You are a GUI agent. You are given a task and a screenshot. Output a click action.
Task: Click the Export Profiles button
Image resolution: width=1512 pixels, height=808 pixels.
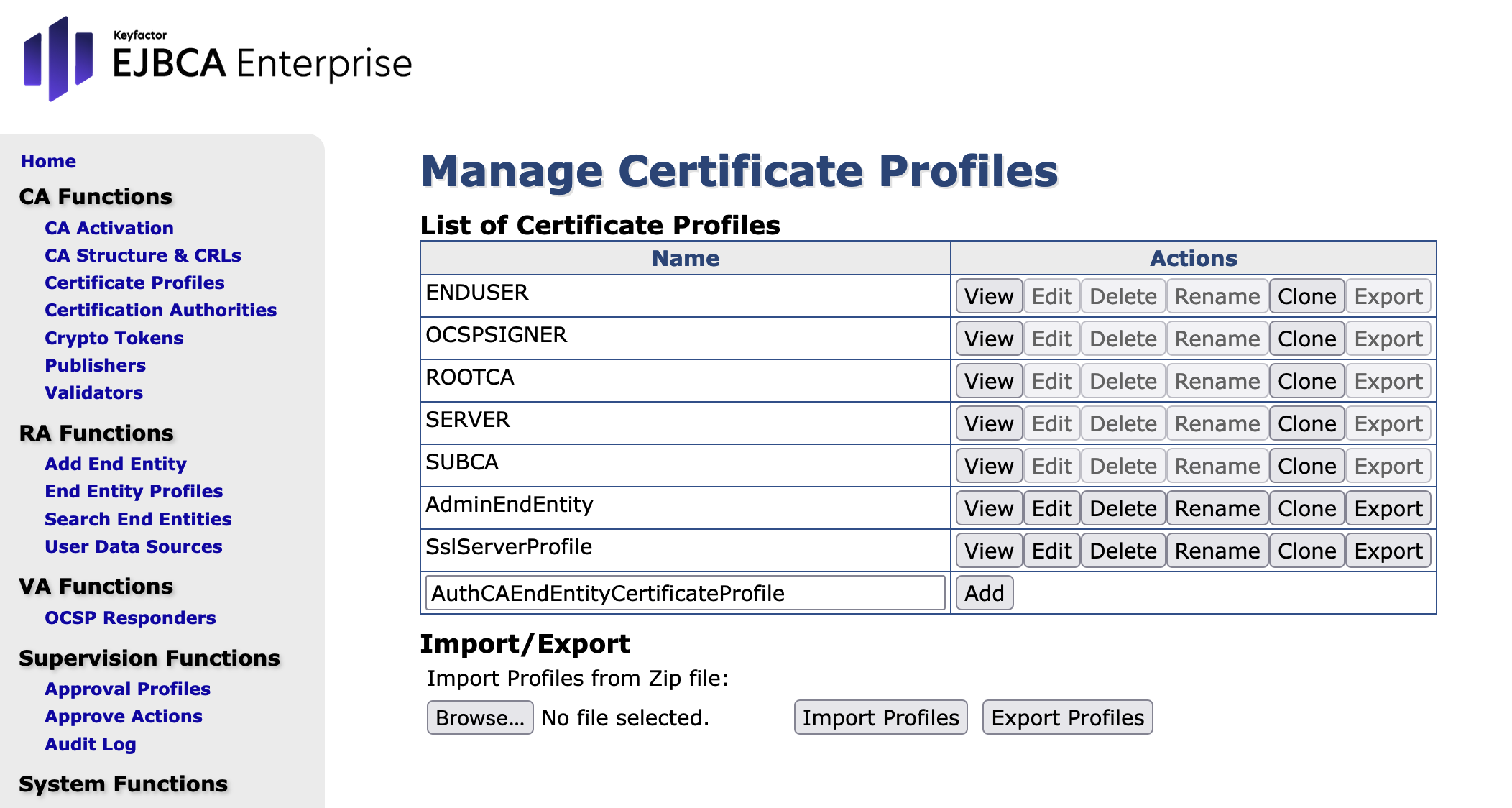pos(1067,717)
